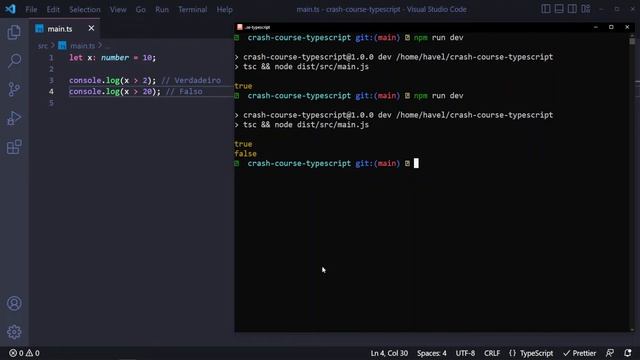Image resolution: width=640 pixels, height=360 pixels.
Task: Open the Source Control view
Action: (14, 89)
